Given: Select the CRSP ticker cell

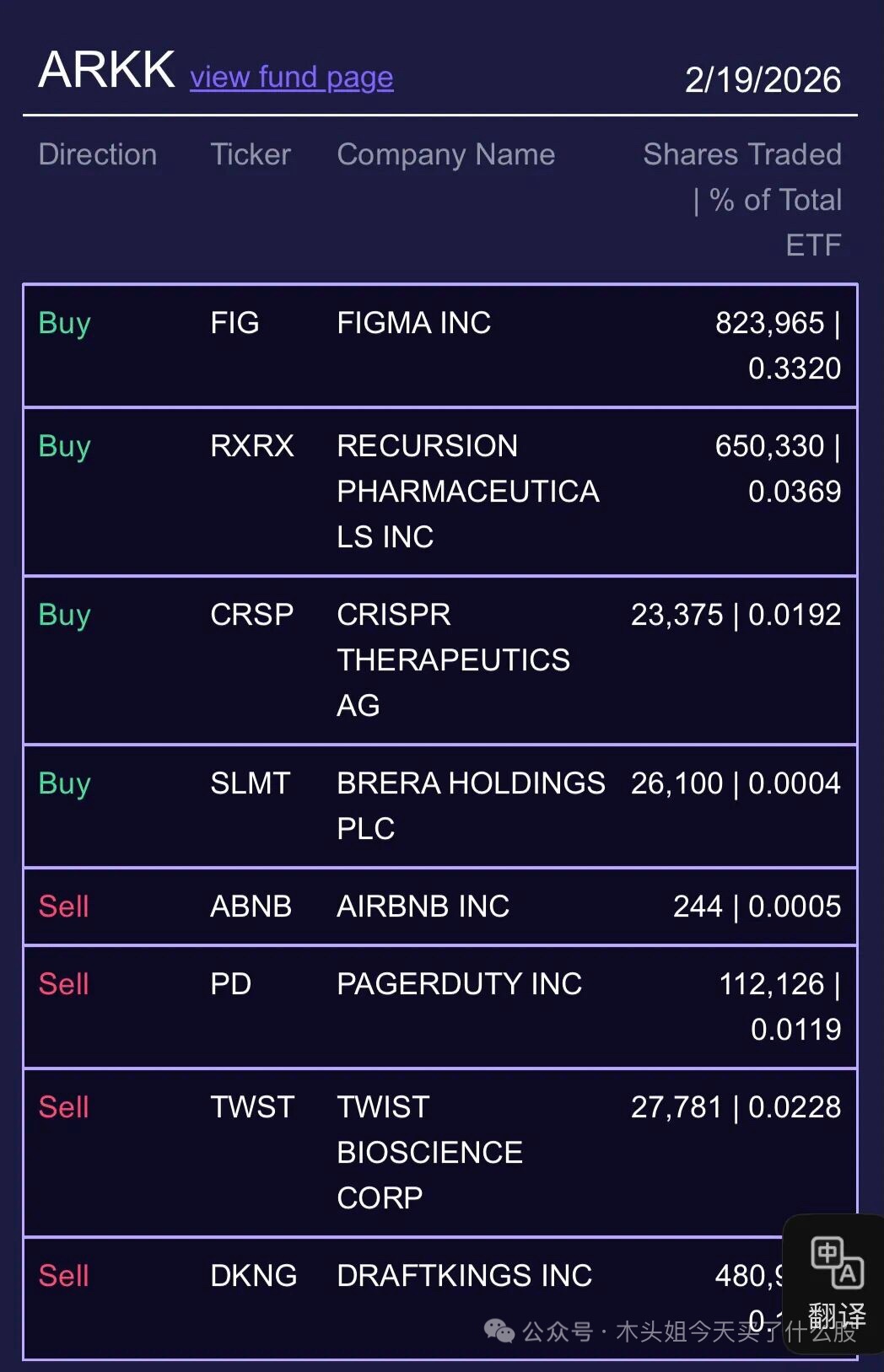Looking at the screenshot, I should click(x=252, y=615).
